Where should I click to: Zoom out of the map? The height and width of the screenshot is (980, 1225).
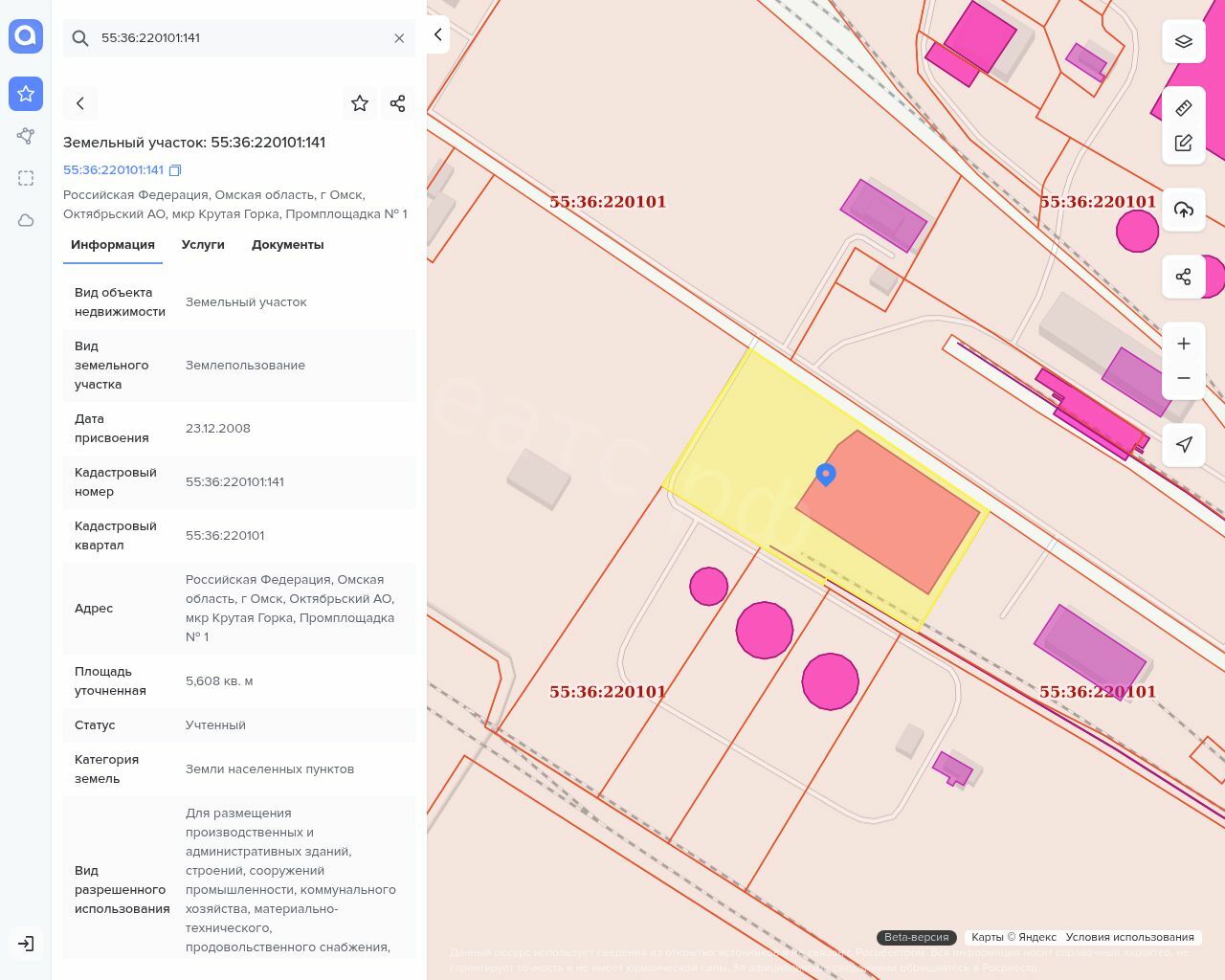[1184, 379]
